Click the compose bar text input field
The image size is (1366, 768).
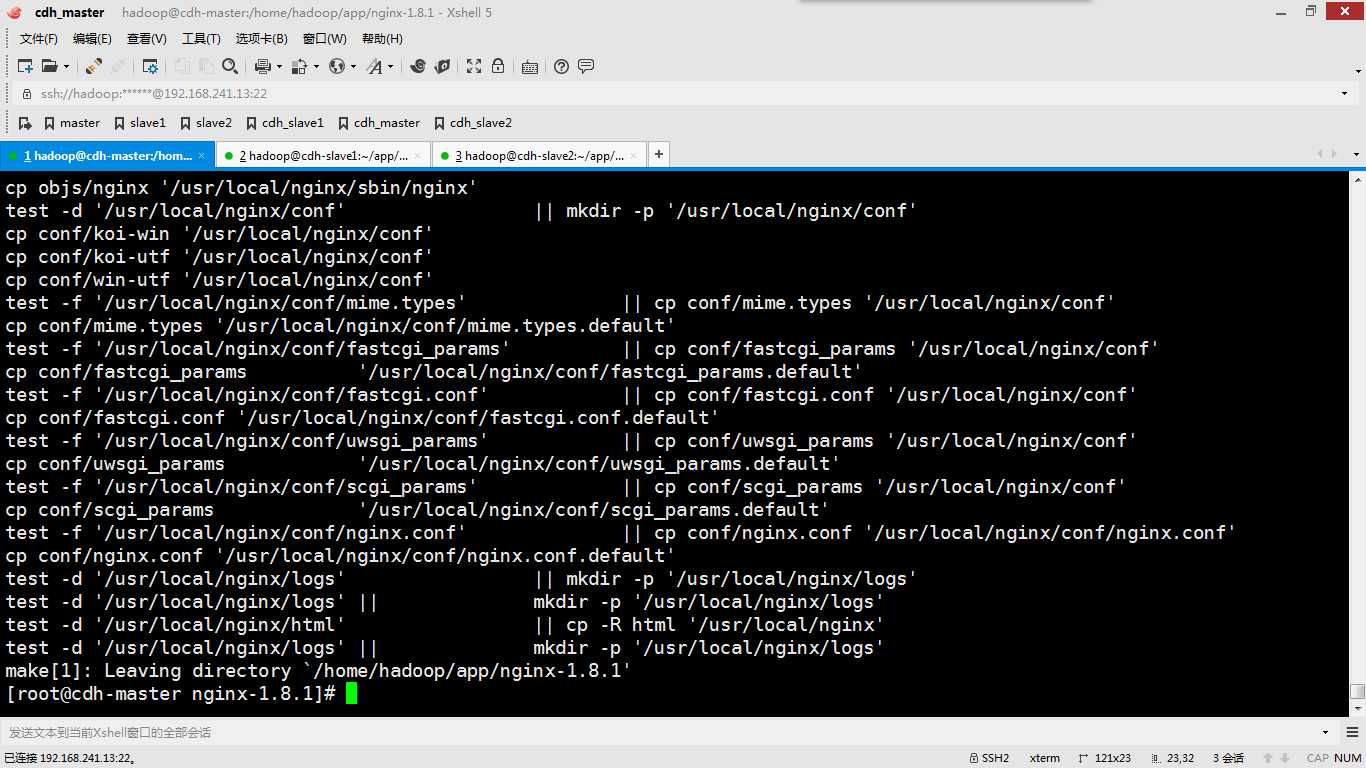(660, 732)
